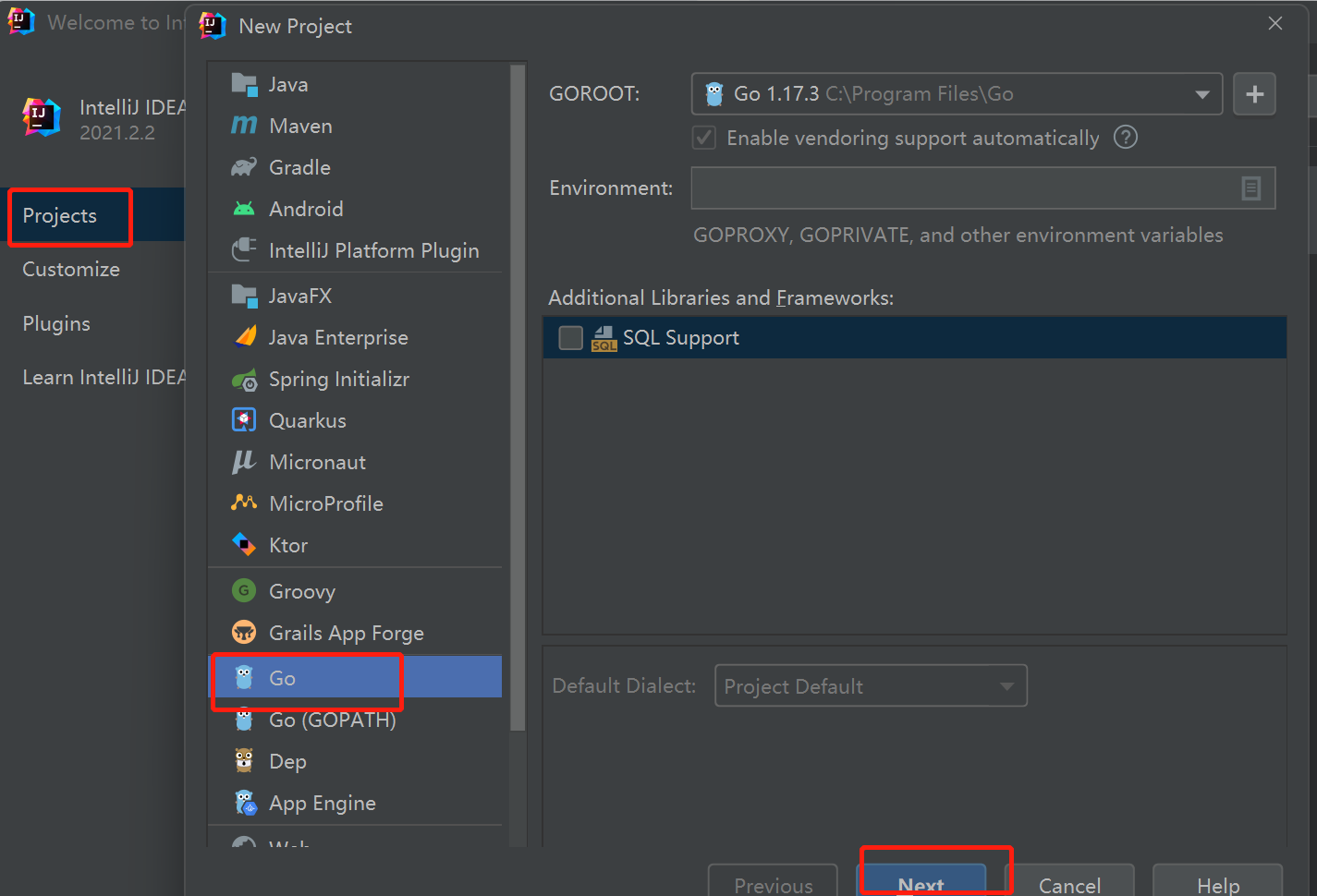Click the Next button

tap(921, 880)
